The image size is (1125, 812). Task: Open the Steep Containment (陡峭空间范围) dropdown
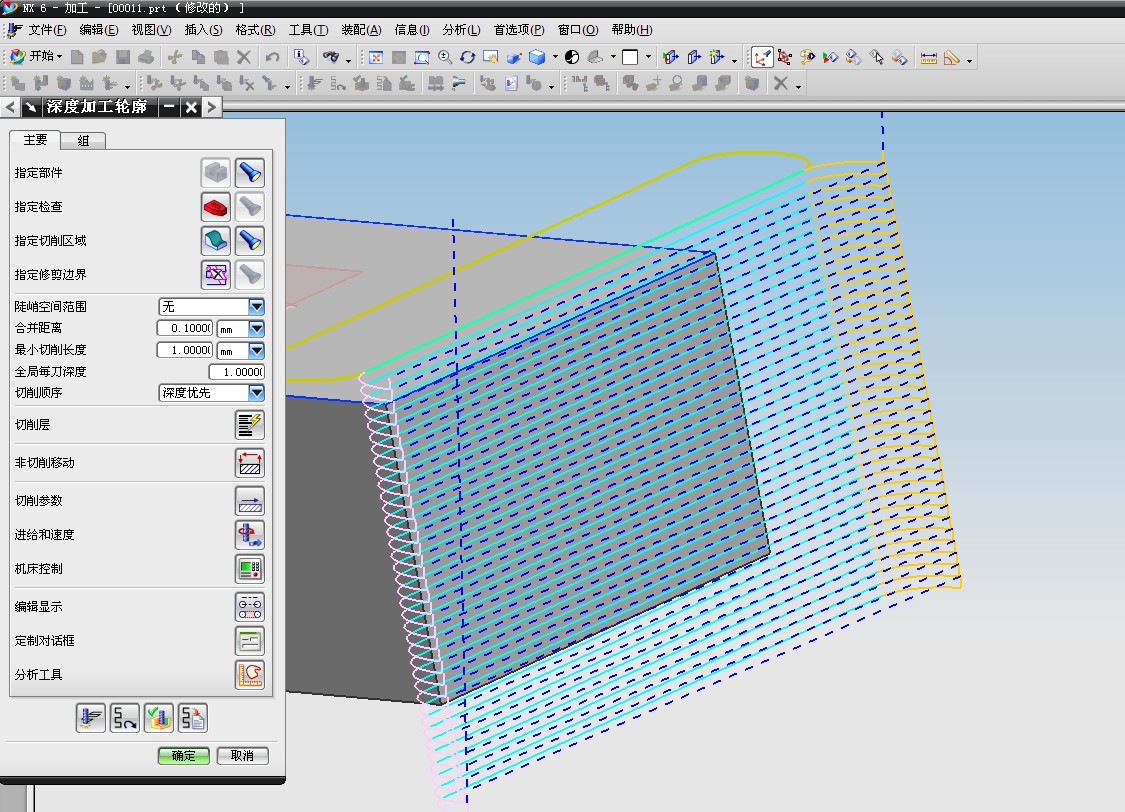pos(256,306)
